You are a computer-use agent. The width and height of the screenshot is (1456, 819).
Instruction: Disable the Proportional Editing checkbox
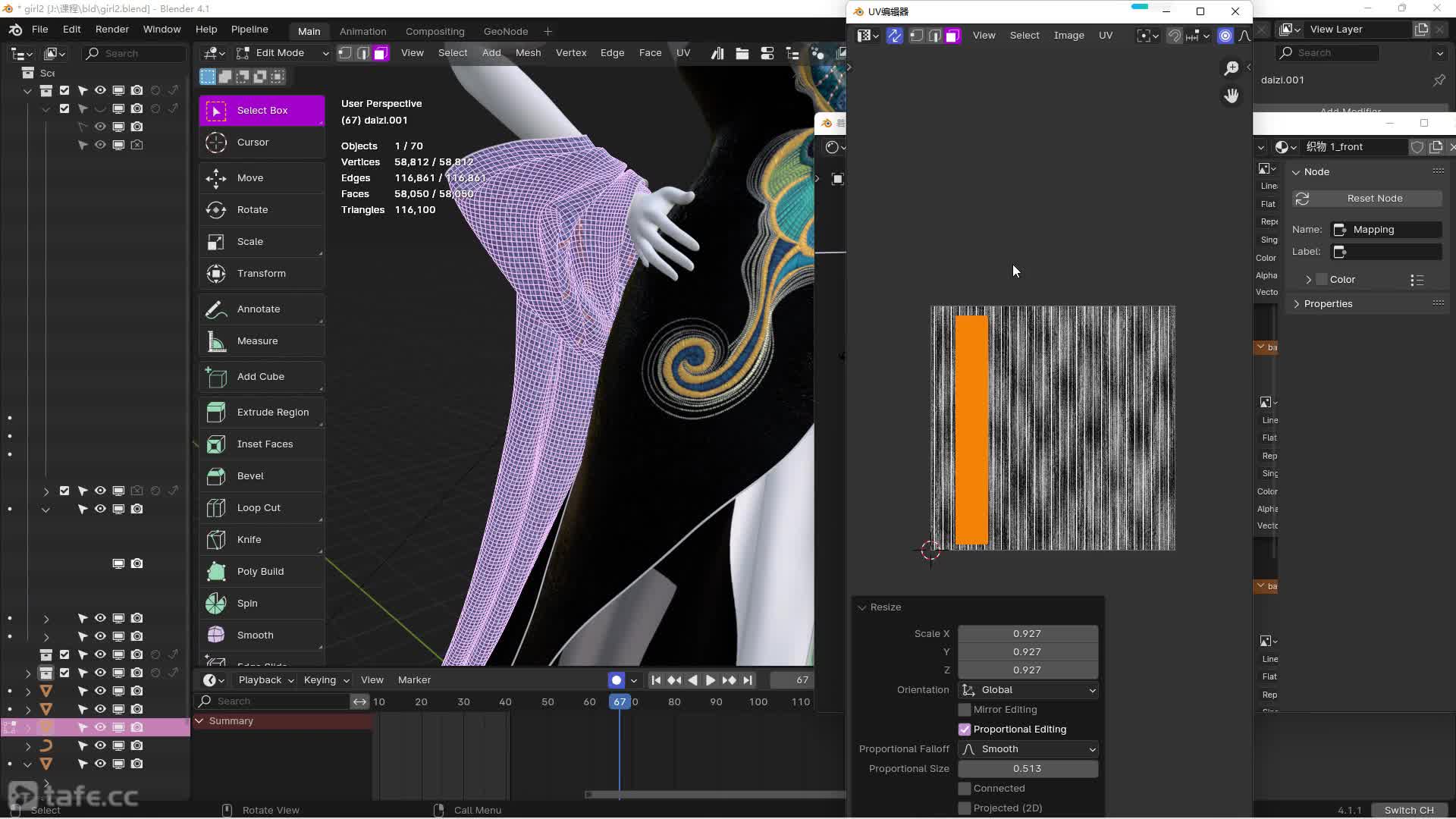[965, 730]
